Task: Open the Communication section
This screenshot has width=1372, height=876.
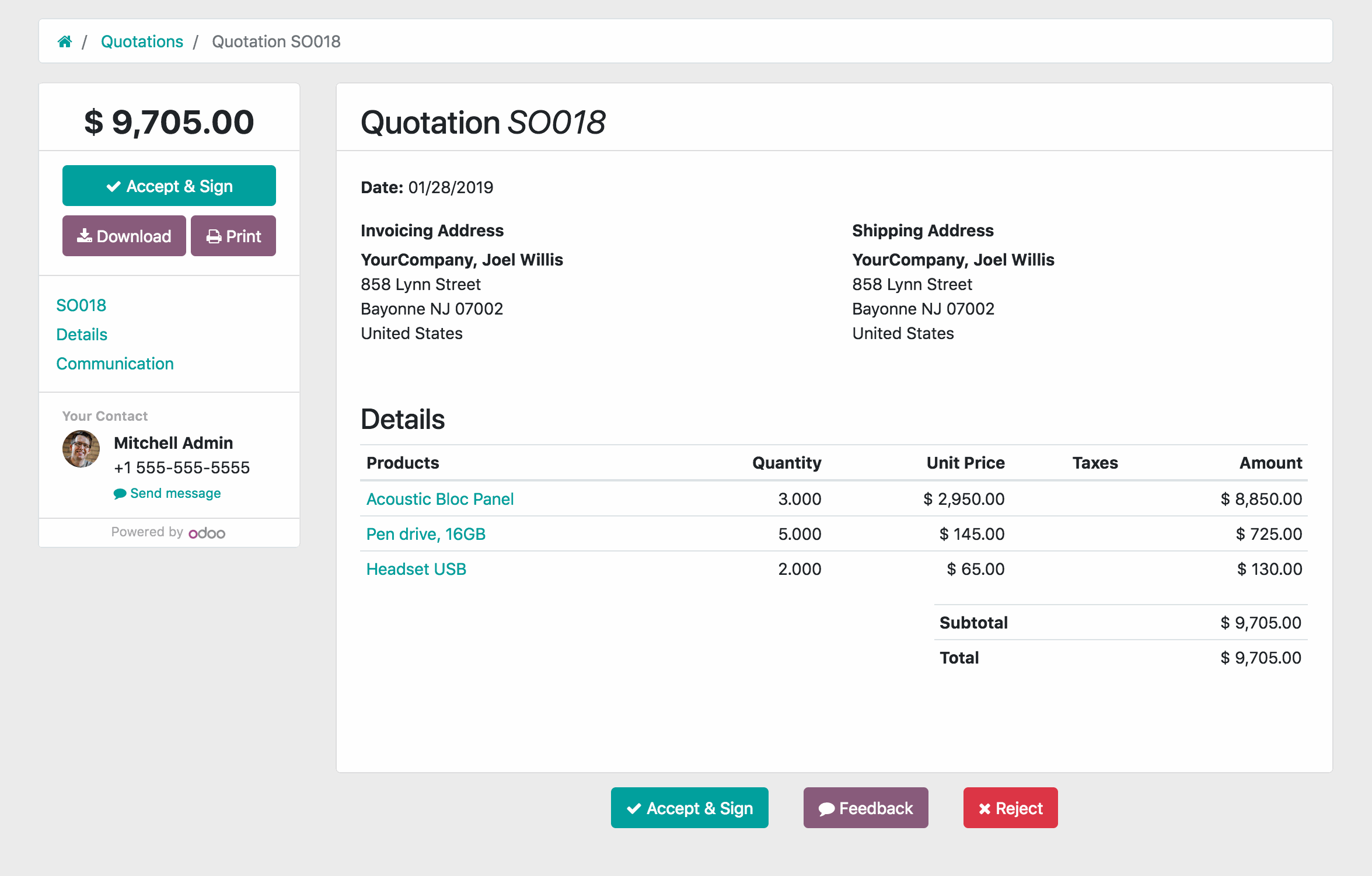Action: (114, 363)
